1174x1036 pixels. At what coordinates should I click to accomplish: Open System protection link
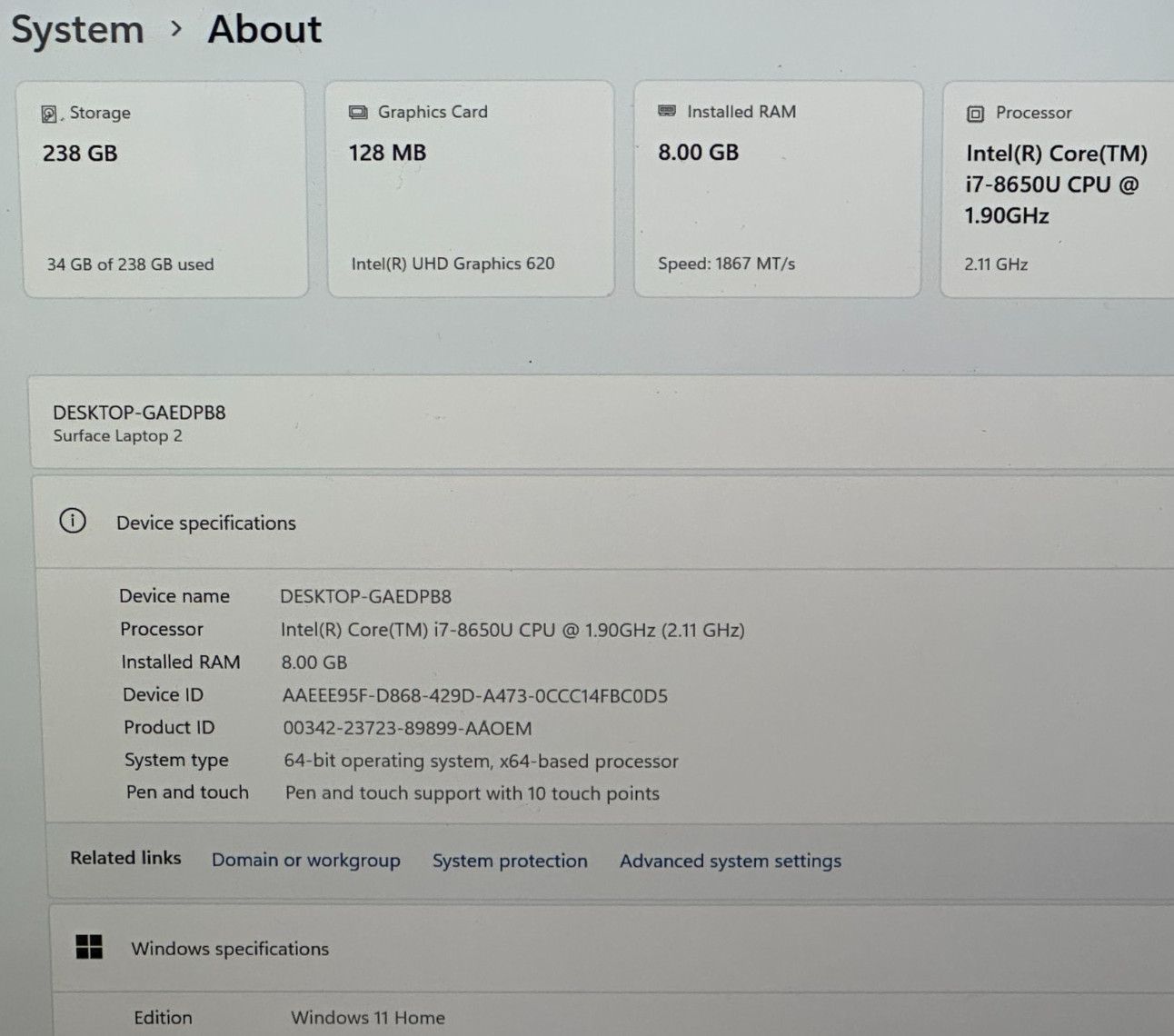pos(510,861)
